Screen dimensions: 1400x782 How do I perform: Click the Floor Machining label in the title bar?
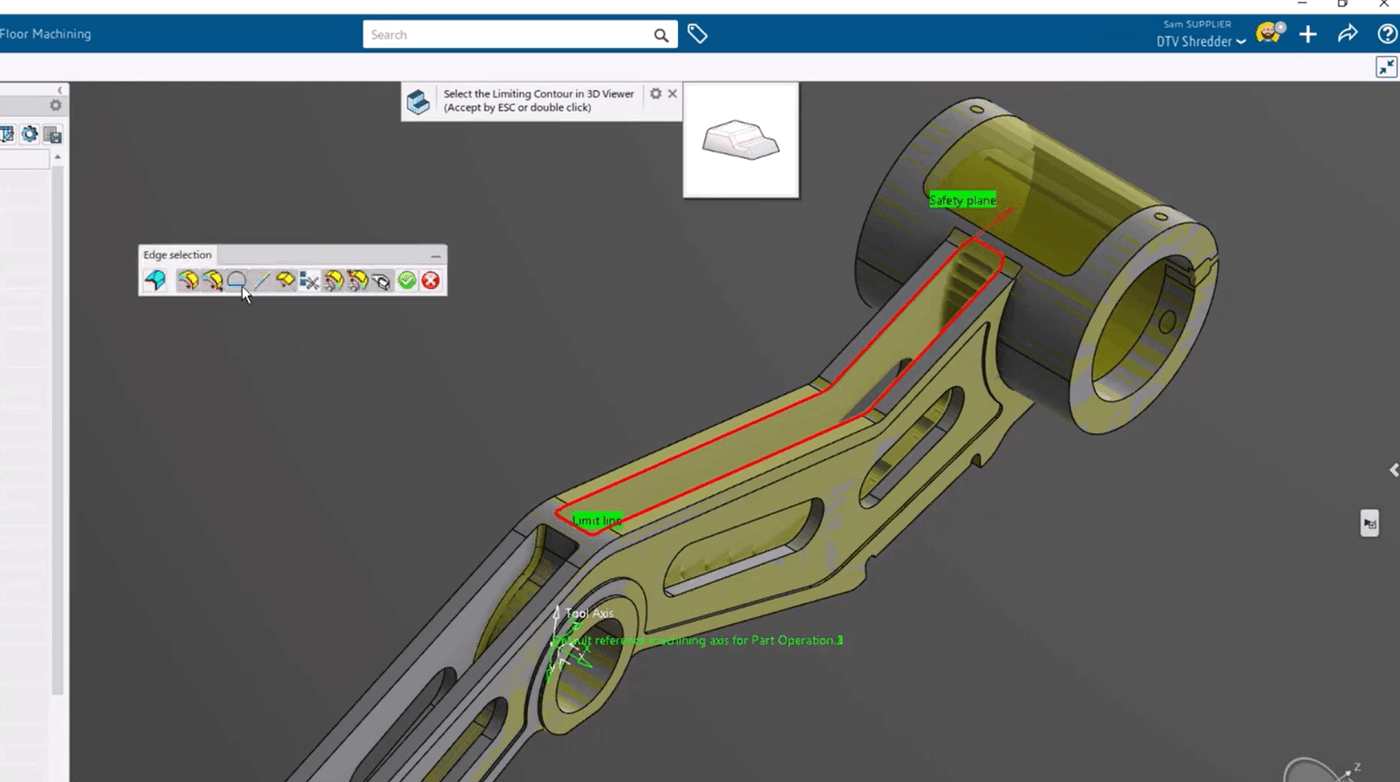(45, 33)
